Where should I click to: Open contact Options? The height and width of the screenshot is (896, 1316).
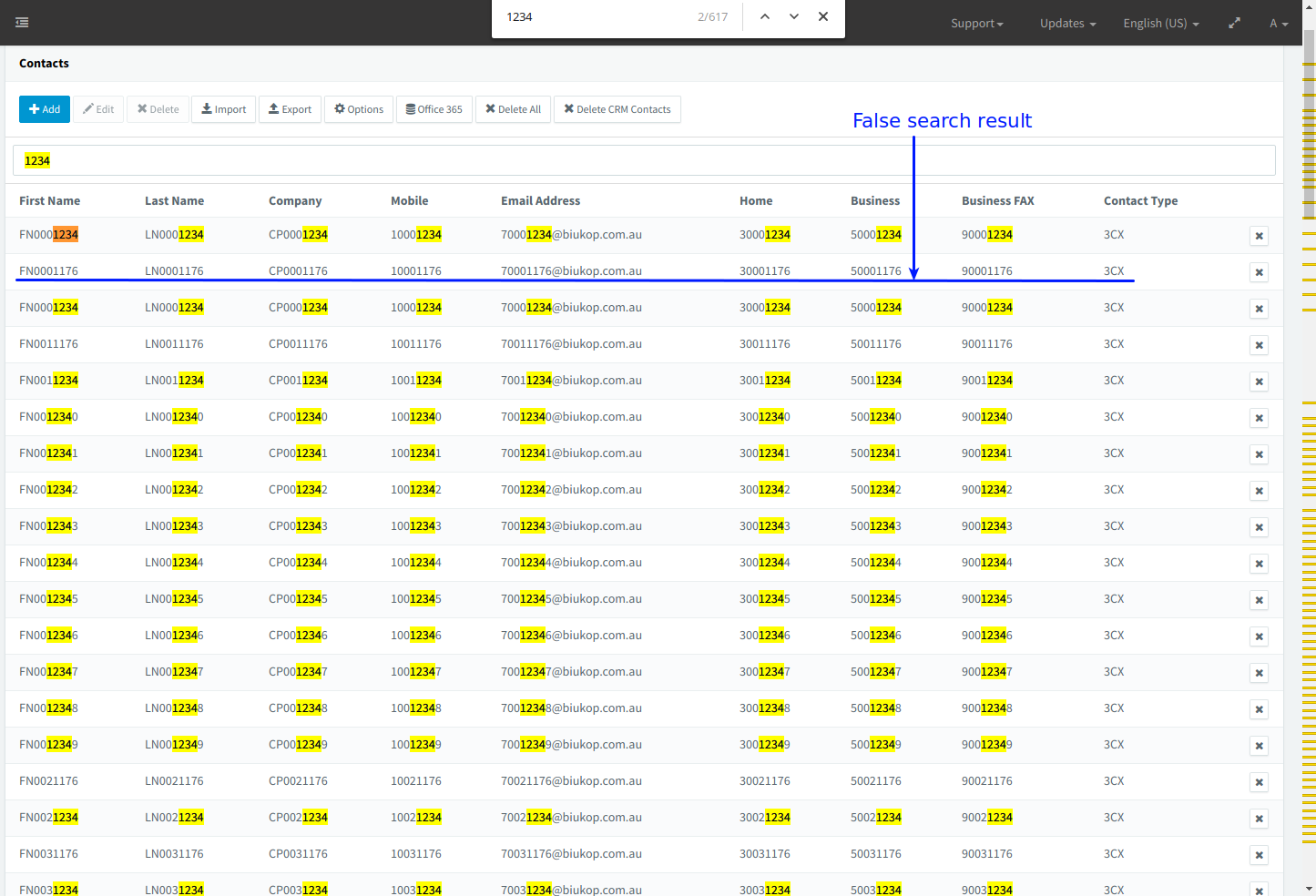[359, 109]
